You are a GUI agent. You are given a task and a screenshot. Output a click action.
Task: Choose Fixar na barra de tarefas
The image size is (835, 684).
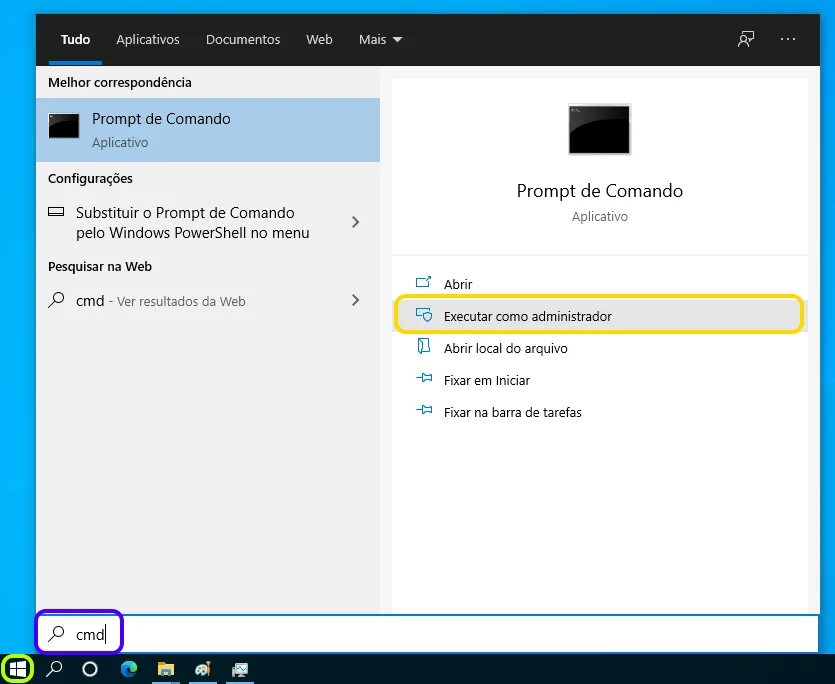tap(600, 412)
